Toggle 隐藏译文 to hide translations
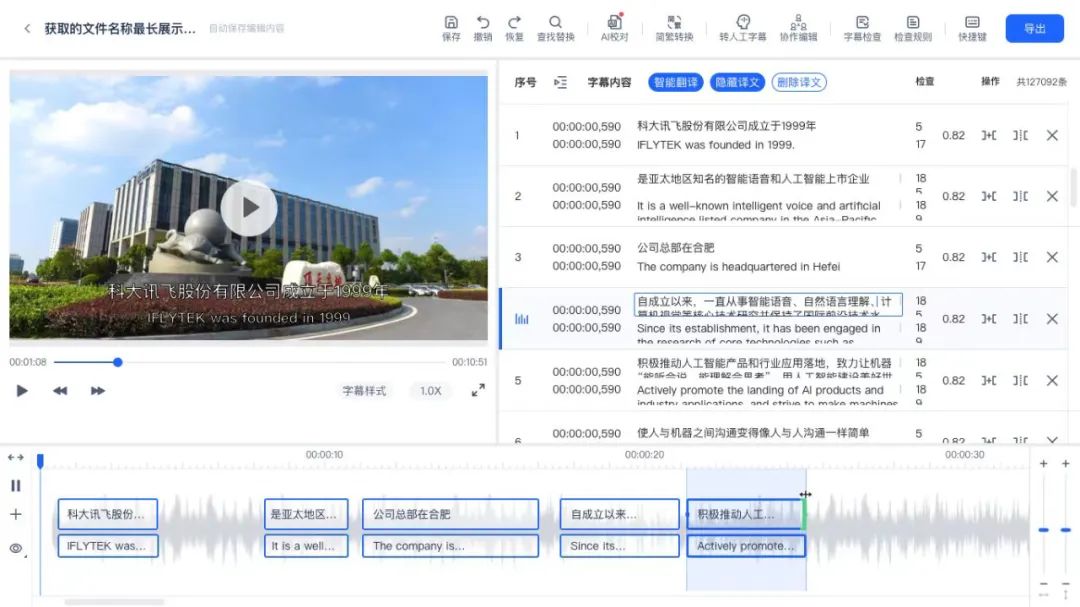Viewport: 1080px width, 607px height. point(737,82)
